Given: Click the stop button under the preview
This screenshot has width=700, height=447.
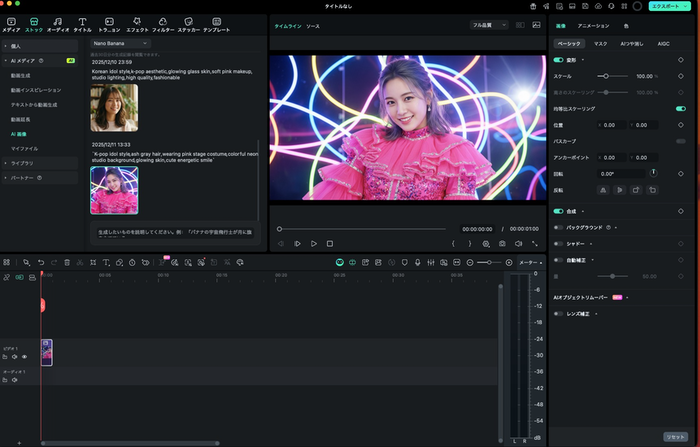Looking at the screenshot, I should coord(330,243).
